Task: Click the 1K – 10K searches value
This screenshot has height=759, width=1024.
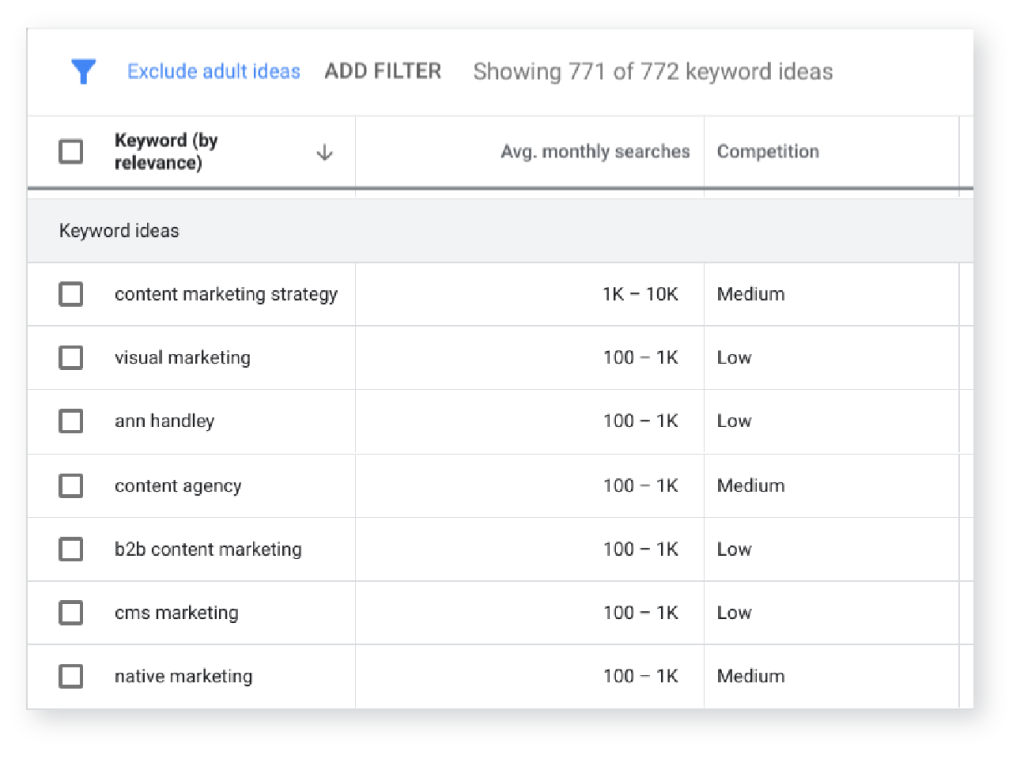Action: click(640, 294)
